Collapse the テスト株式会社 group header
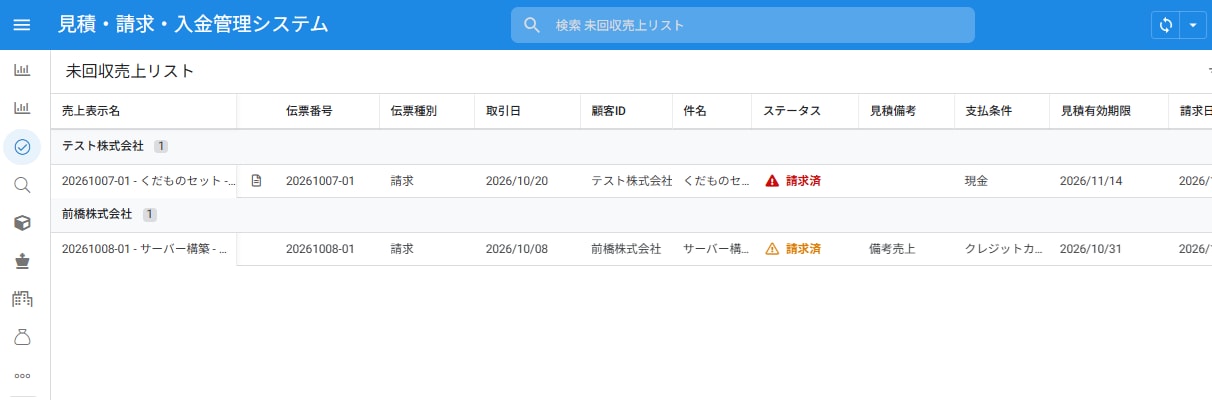This screenshot has height=400, width=1212. [x=631, y=146]
